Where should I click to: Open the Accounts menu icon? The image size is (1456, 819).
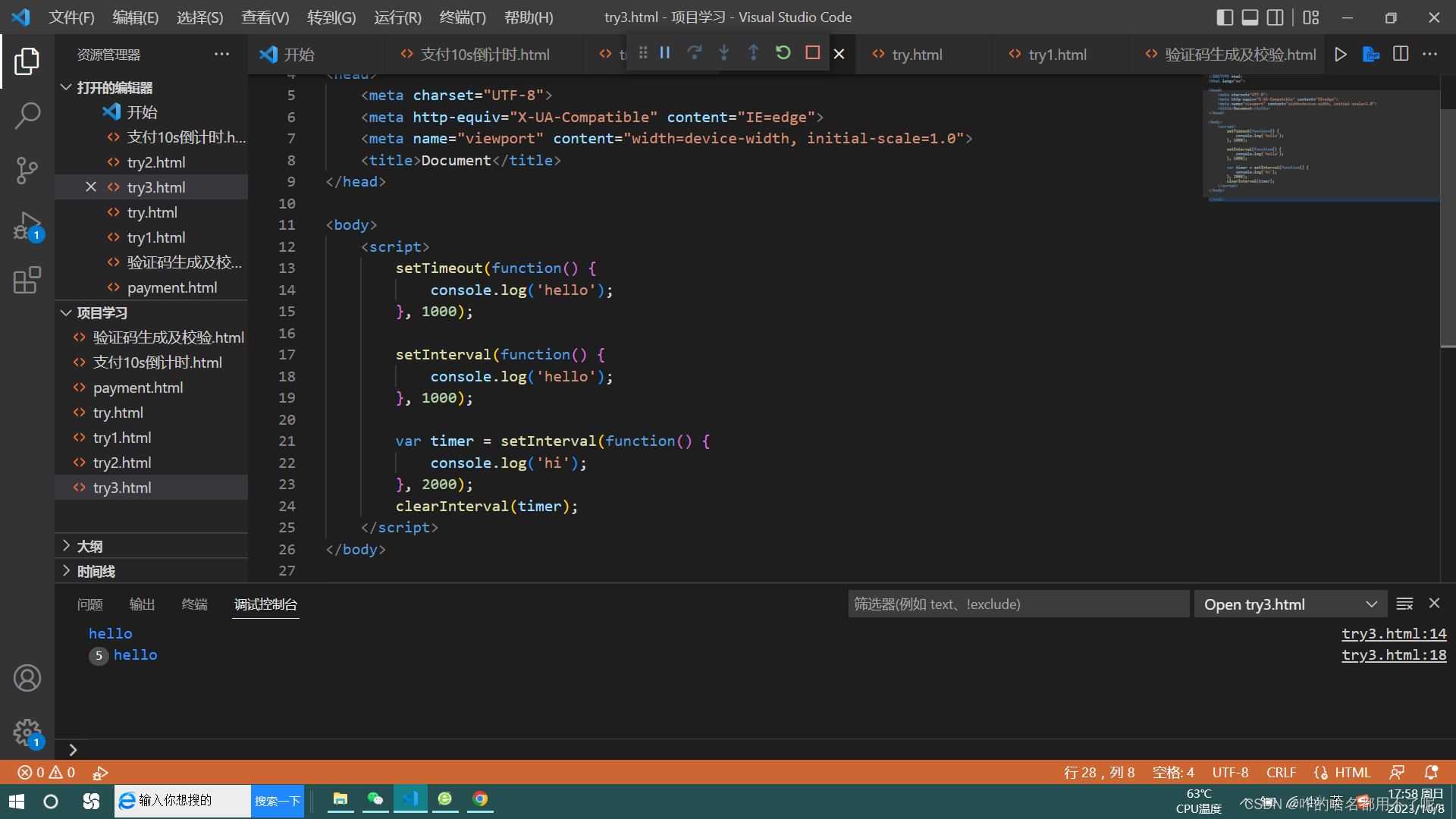click(27, 678)
